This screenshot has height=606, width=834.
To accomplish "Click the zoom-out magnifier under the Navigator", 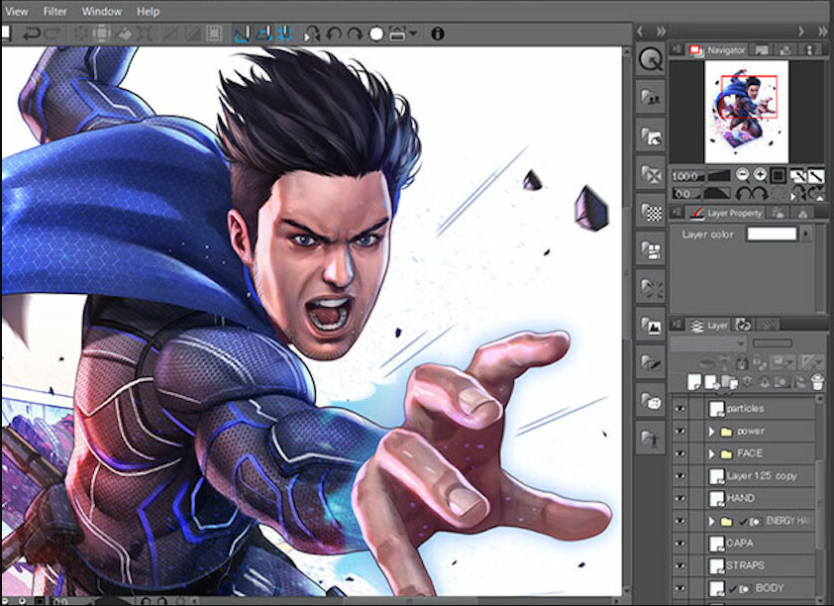I will point(743,174).
